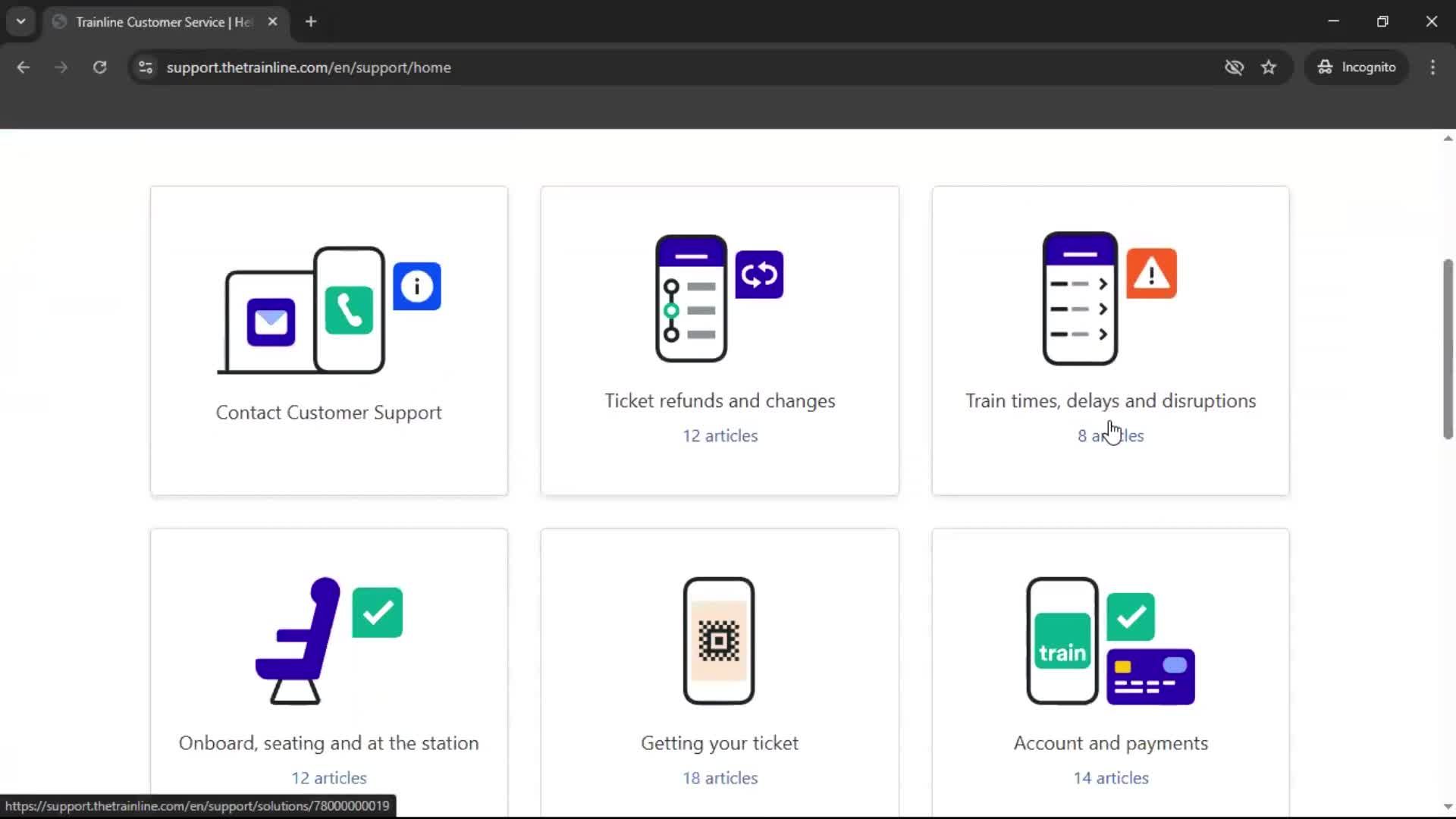The image size is (1456, 819).
Task: Close the Trainline Customer Service tab
Action: click(273, 21)
